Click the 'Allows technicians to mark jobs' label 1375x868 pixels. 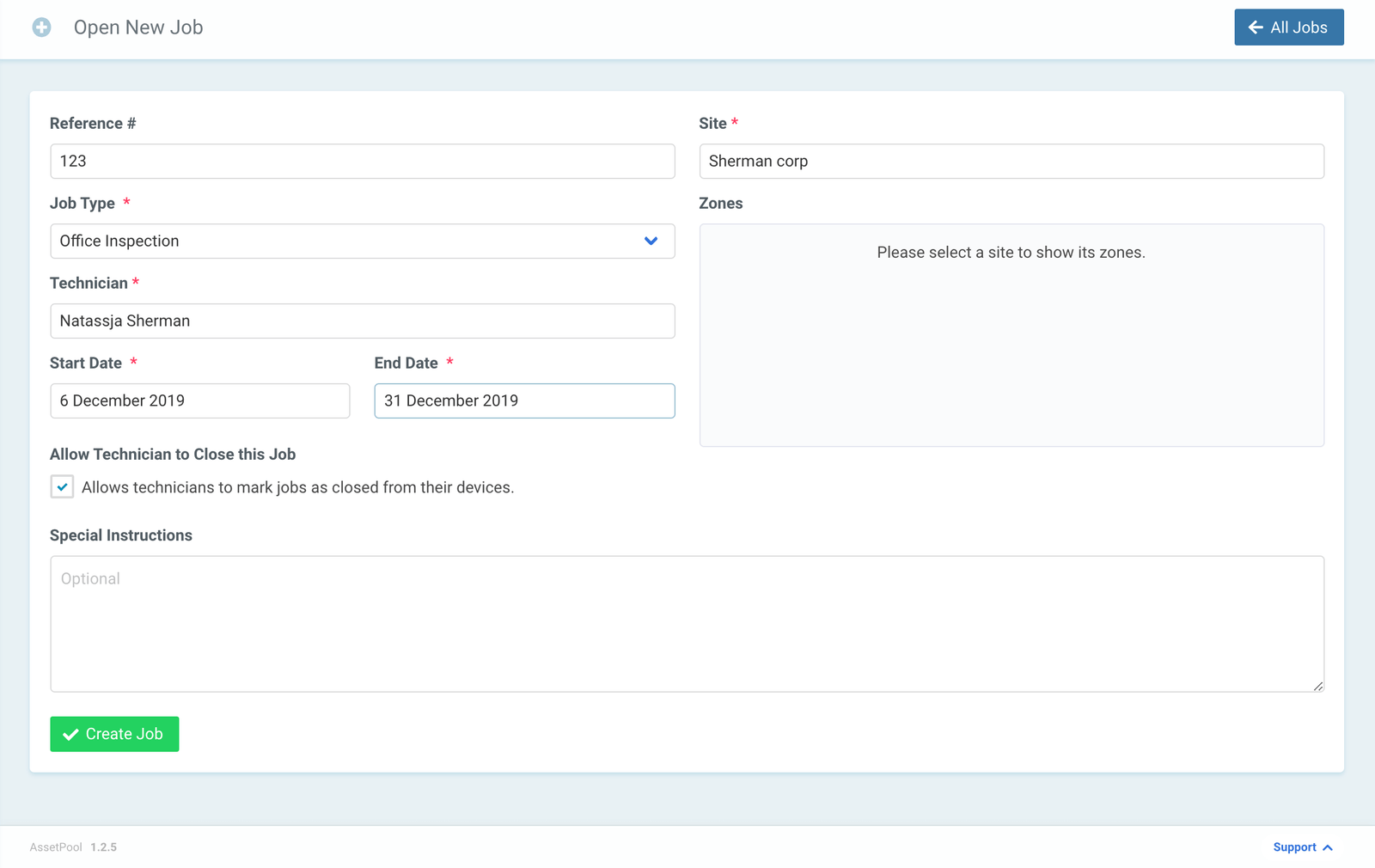(x=297, y=487)
